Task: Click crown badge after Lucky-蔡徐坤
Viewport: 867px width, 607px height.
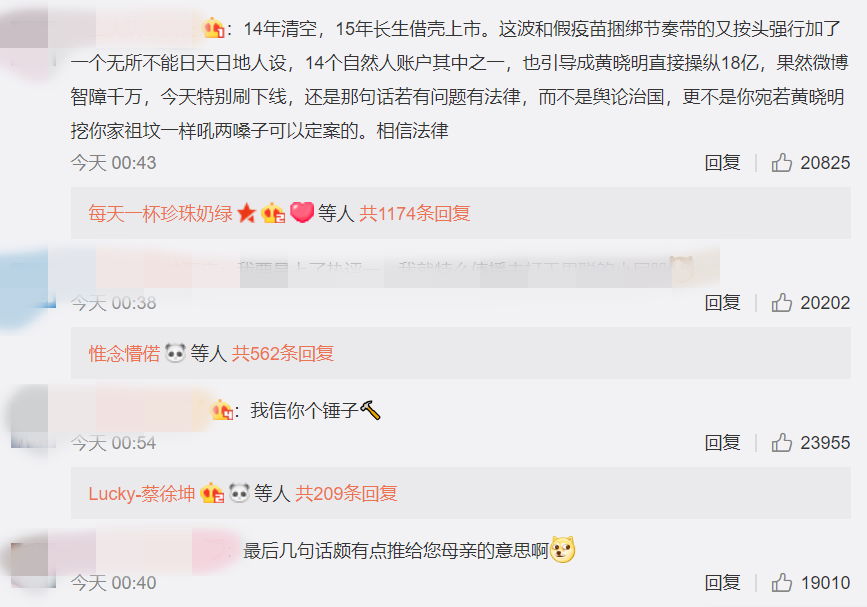Action: [x=212, y=493]
